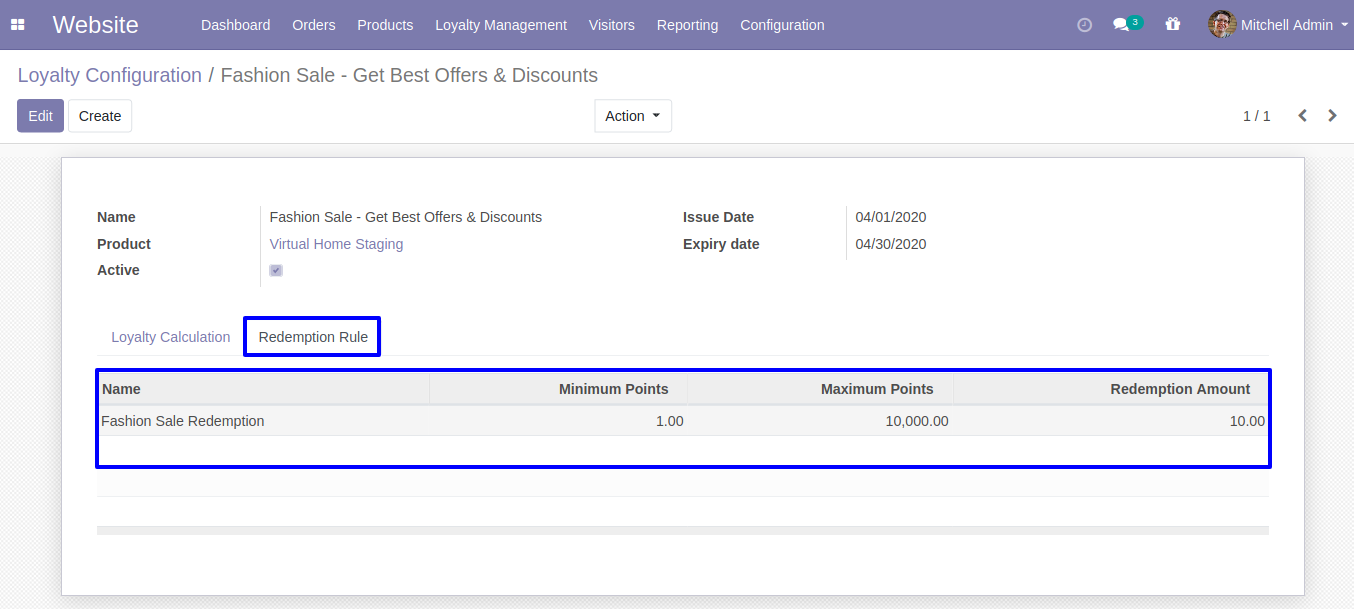Open the Configuration menu

(x=782, y=25)
